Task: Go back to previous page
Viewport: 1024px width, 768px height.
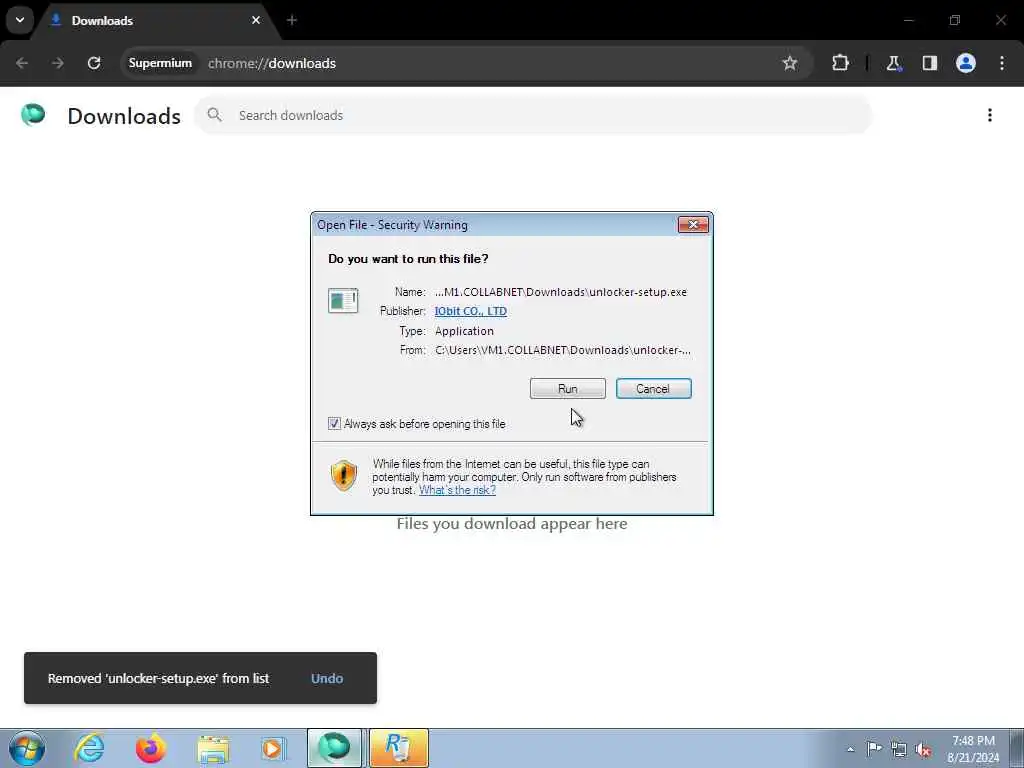Action: 22,63
